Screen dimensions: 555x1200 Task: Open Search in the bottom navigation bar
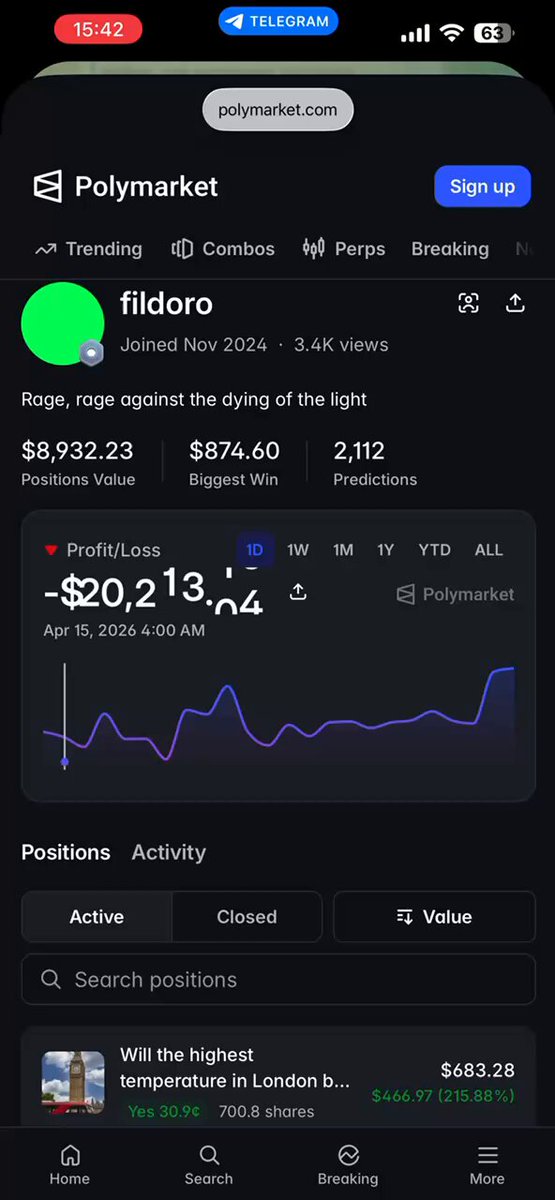click(x=209, y=1165)
